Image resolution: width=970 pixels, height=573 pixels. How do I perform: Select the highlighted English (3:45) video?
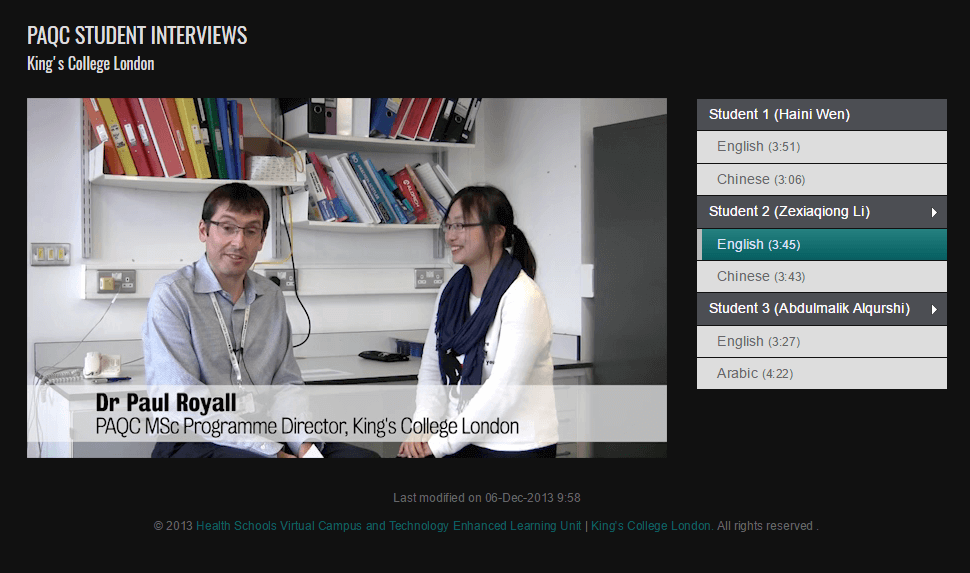coord(822,244)
